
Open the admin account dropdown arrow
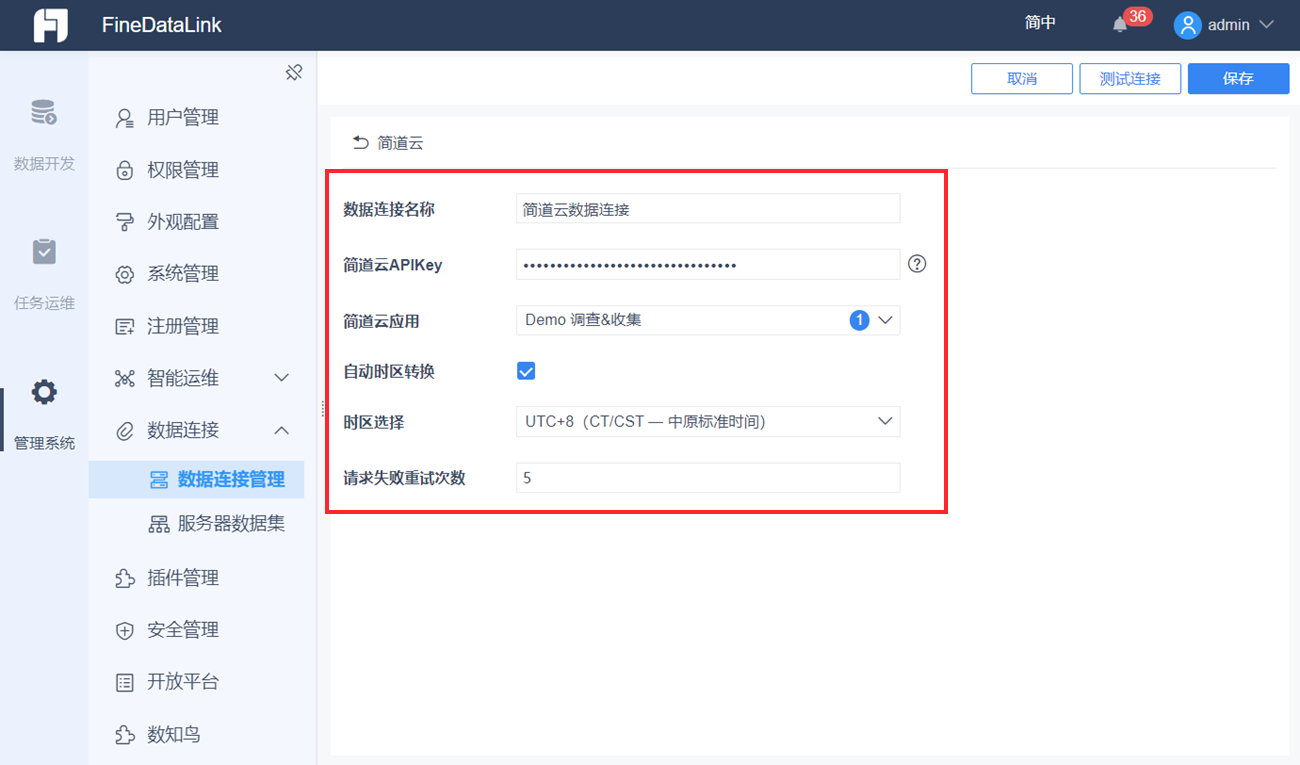point(1266,25)
